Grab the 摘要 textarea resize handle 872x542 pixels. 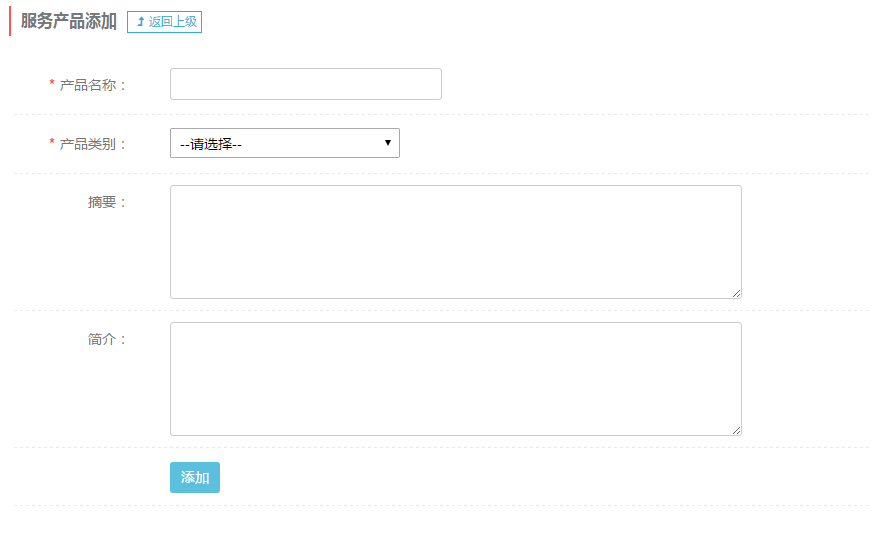point(736,293)
